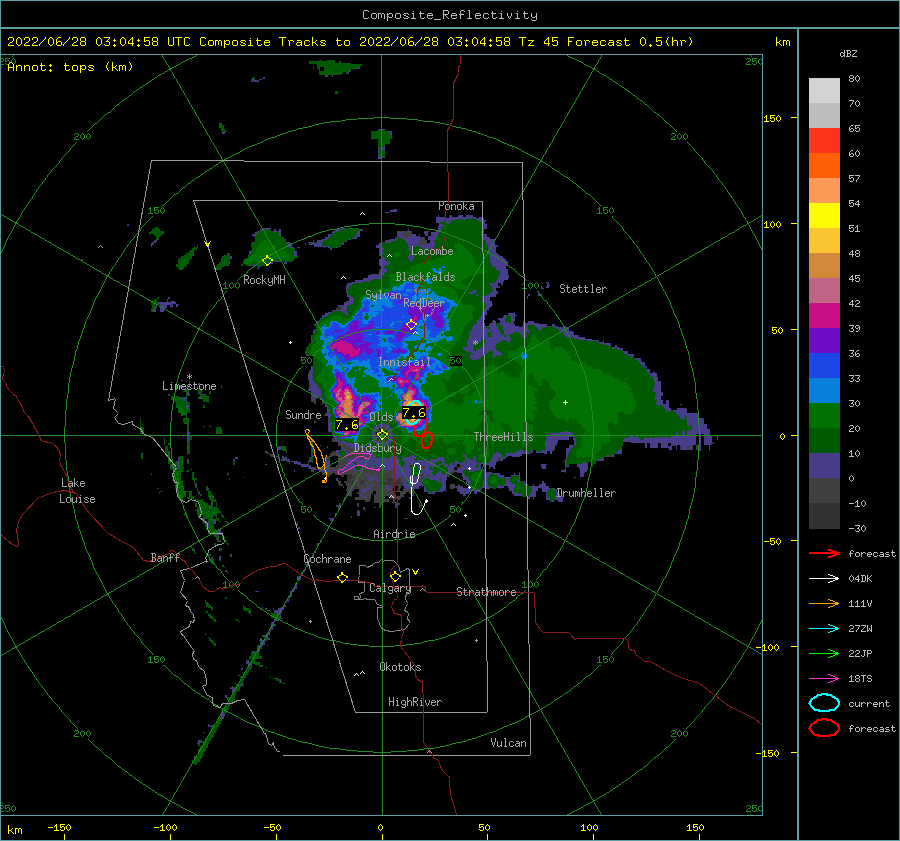Image resolution: width=900 pixels, height=841 pixels.
Task: Click the HighRiver city label
Action: pyautogui.click(x=415, y=702)
